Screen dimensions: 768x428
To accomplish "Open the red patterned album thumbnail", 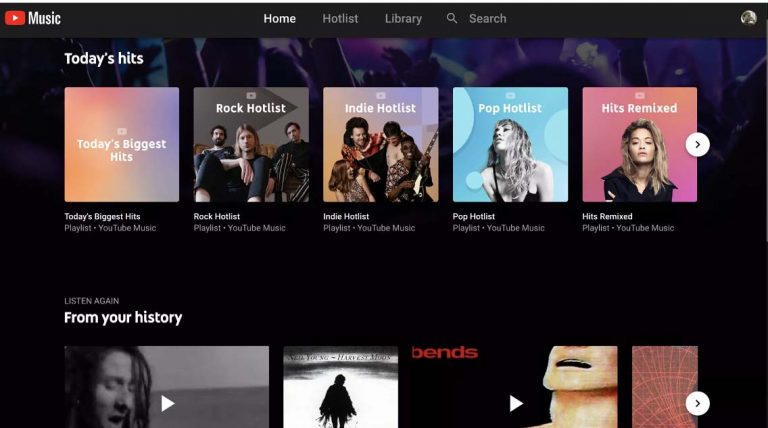I will click(x=665, y=387).
